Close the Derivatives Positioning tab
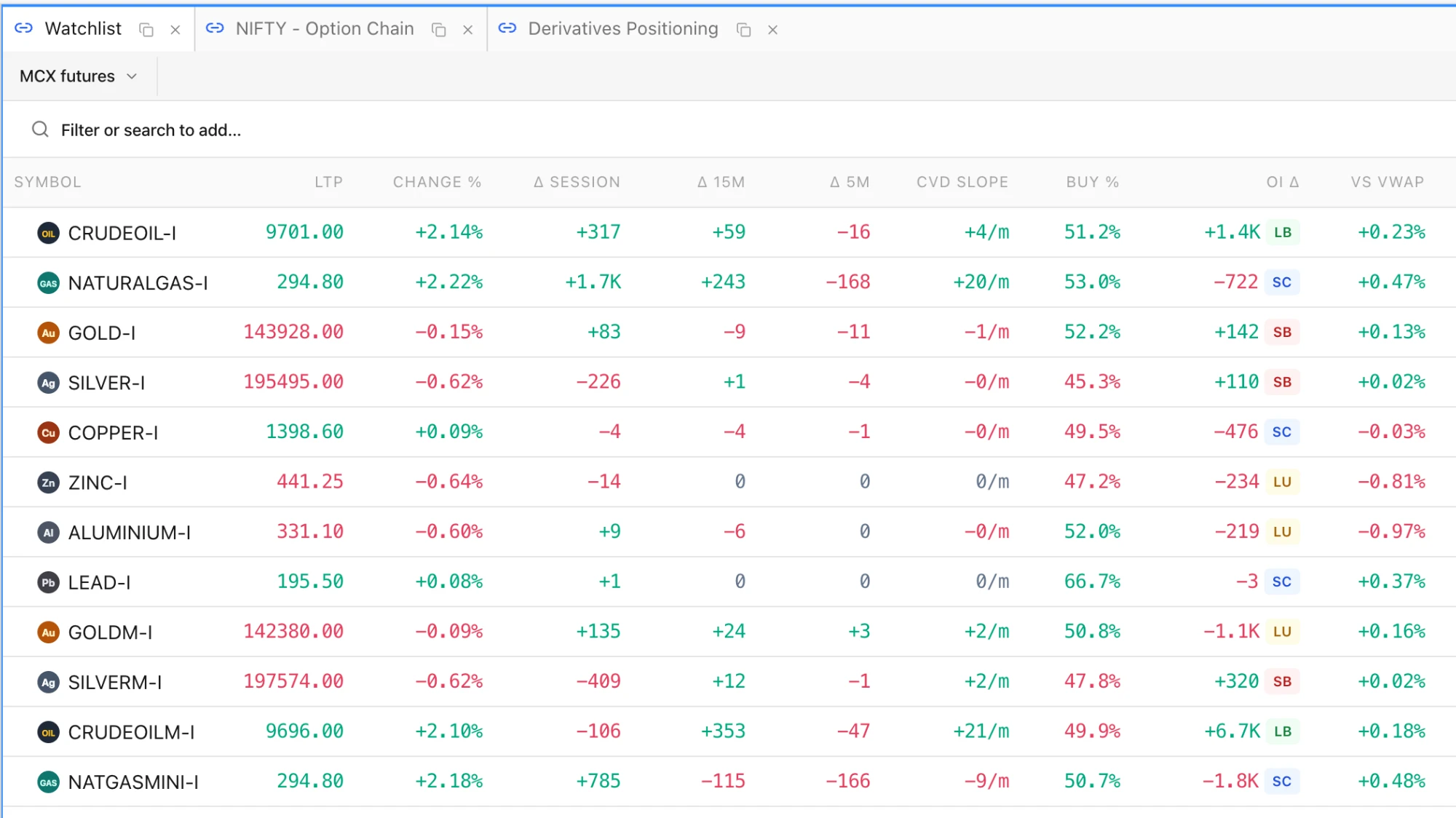Viewport: 1456px width, 818px height. pyautogui.click(x=773, y=30)
